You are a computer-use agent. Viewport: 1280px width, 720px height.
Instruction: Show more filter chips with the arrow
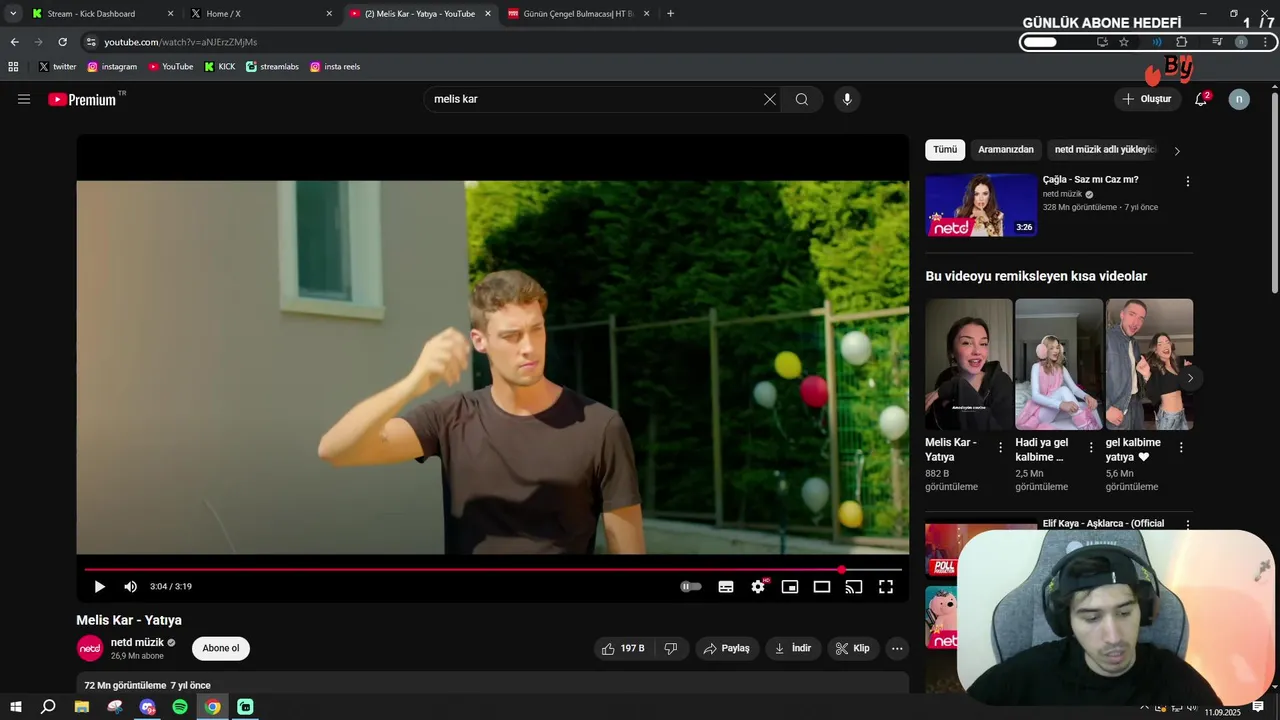(1177, 151)
